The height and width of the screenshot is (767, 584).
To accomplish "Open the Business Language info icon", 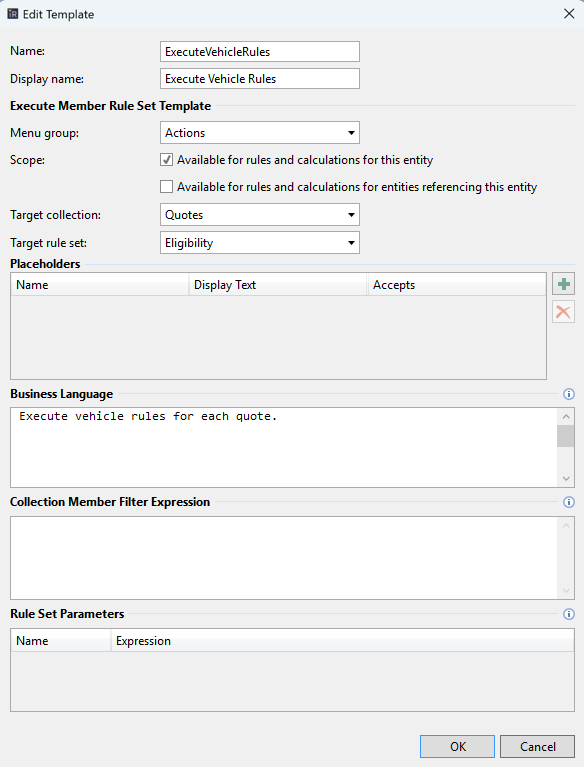I will click(569, 394).
